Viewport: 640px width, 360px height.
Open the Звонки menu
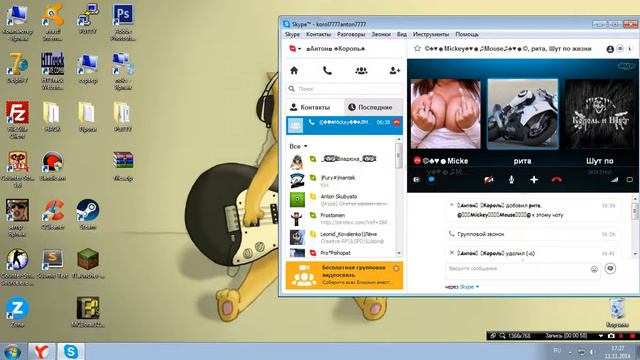tap(381, 34)
